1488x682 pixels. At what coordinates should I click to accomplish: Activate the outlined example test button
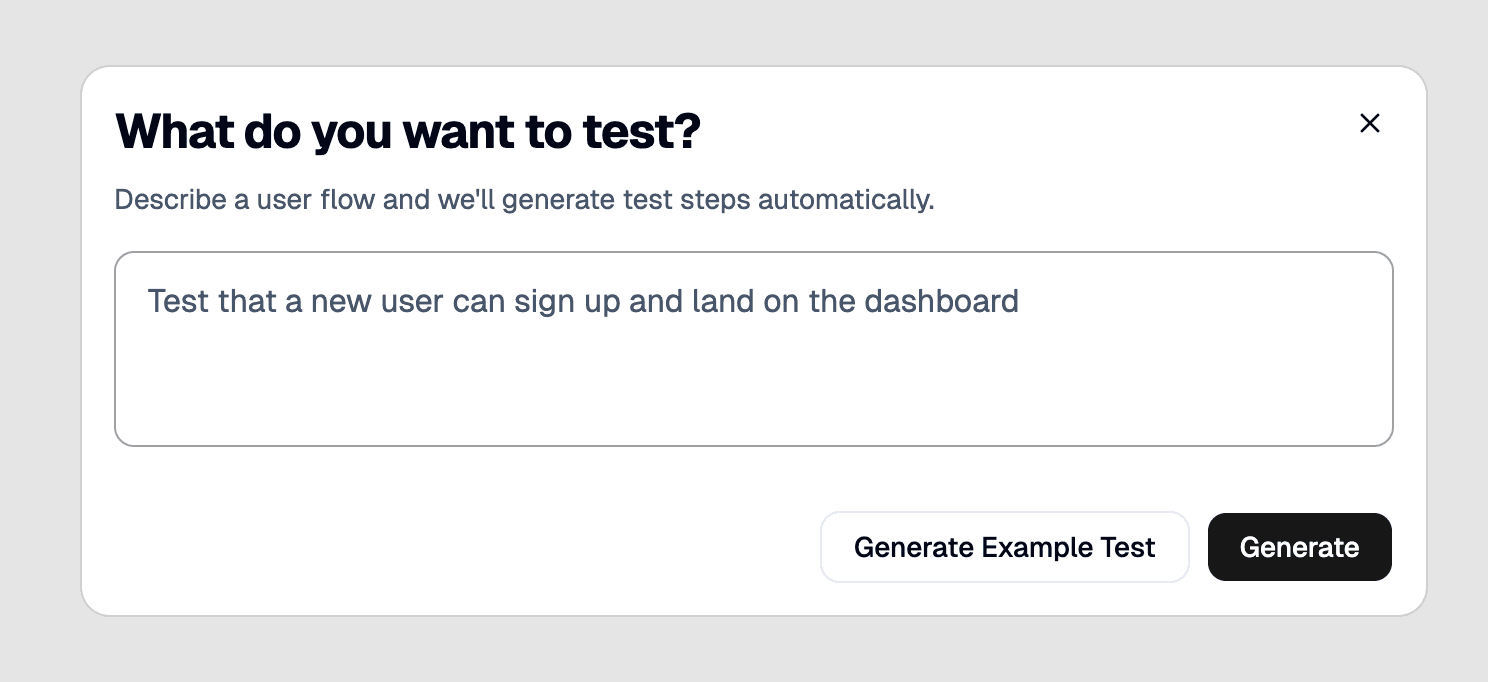click(1004, 547)
